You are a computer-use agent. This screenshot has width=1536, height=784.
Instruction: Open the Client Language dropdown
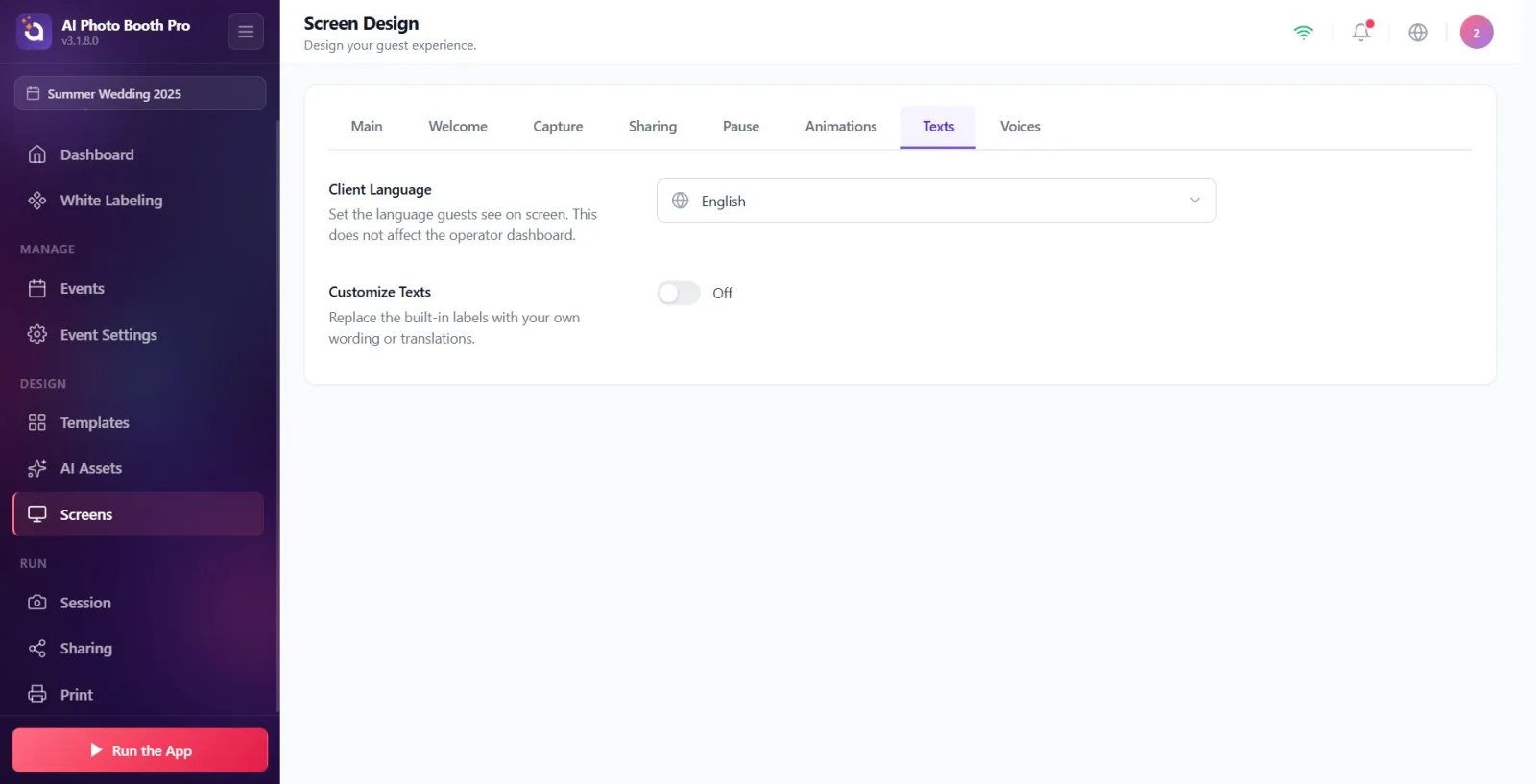click(936, 201)
